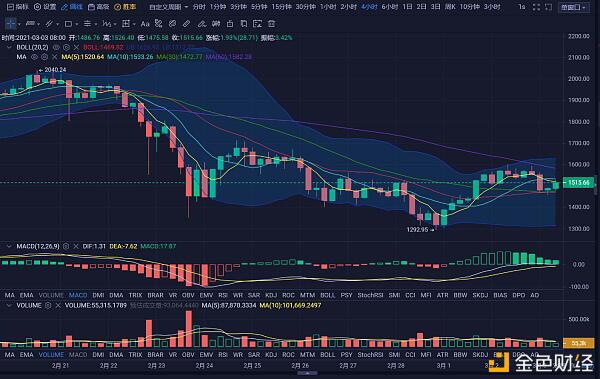
Task: Expand the rectangle tool dropdown arrow
Action: (x=77, y=24)
